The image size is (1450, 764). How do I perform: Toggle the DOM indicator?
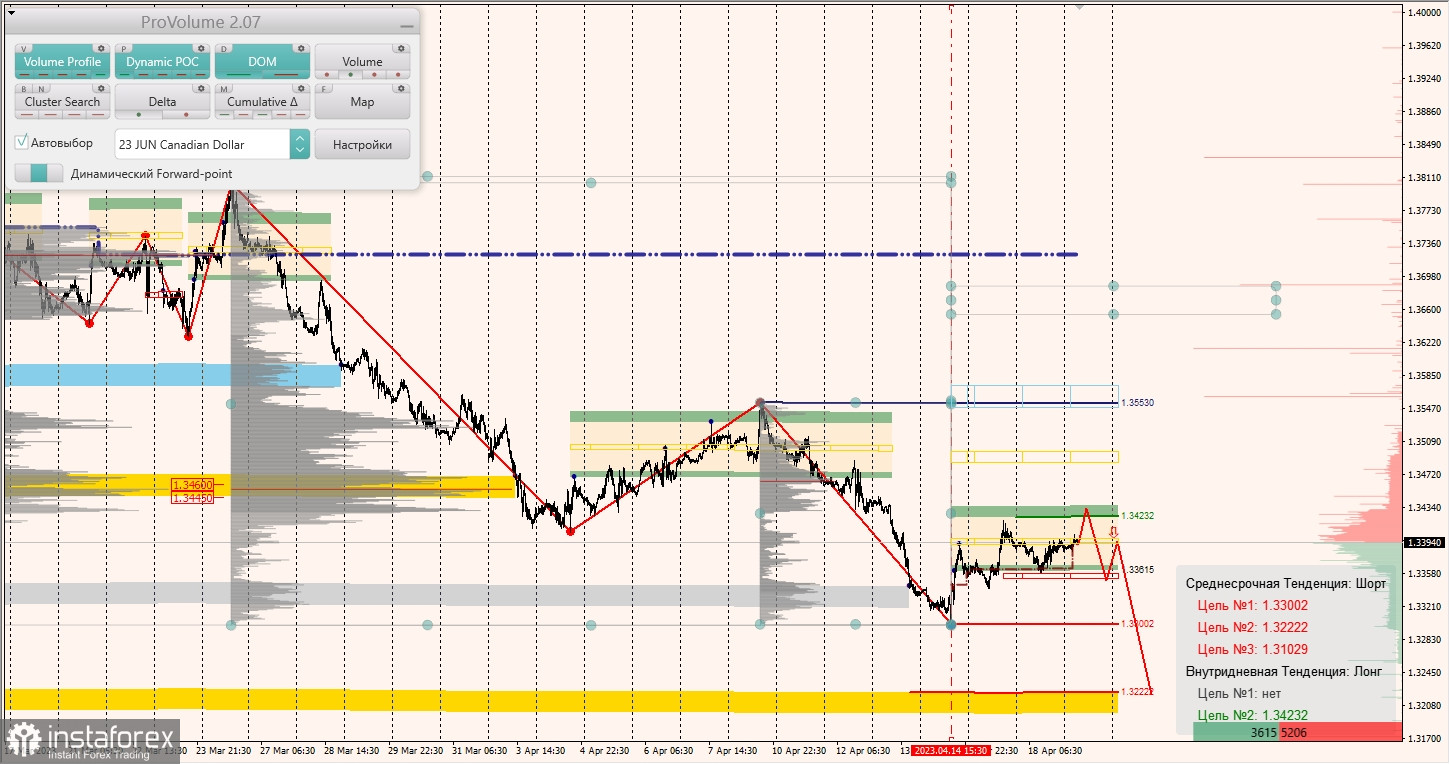[x=262, y=61]
